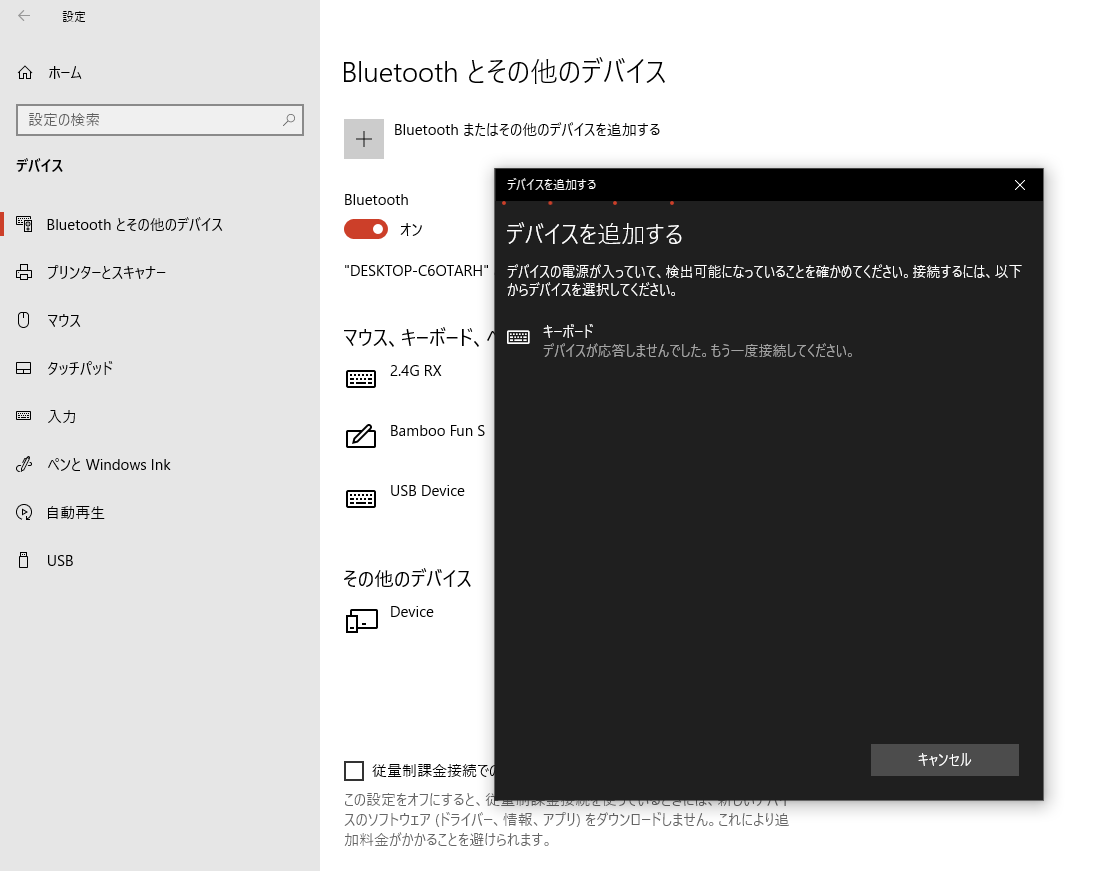Viewport: 1113px width, 871px height.
Task: Check the 従量制課金接続 checkbox
Action: (x=353, y=771)
